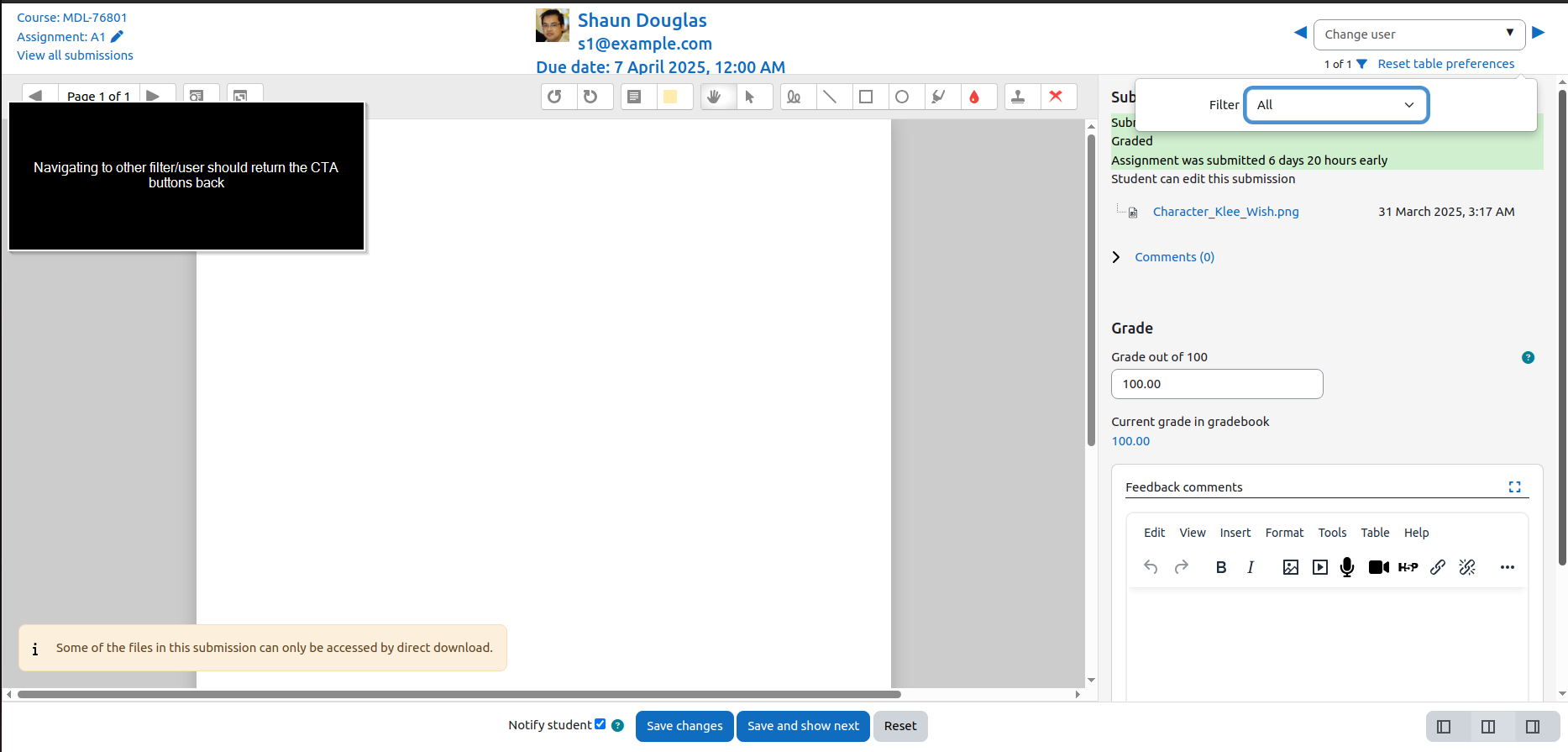Open the View menu in editor
The image size is (1568, 752).
tap(1193, 533)
